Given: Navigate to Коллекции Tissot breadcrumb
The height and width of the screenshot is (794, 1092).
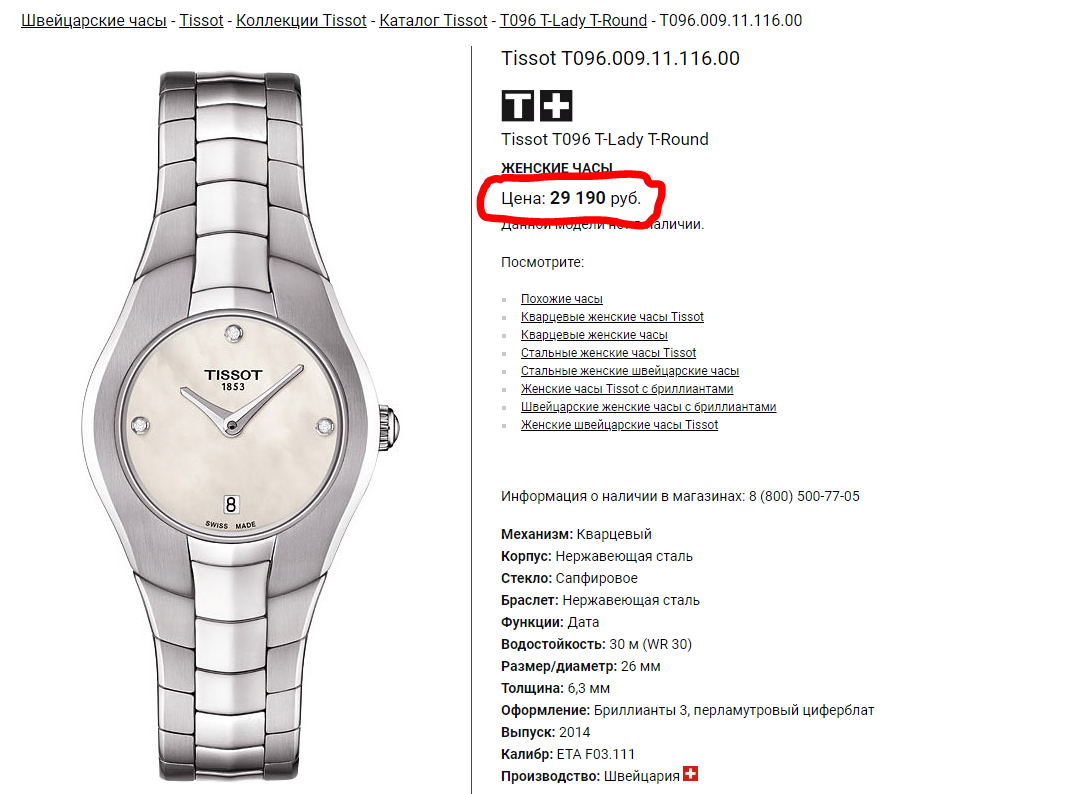Looking at the screenshot, I should (x=301, y=21).
